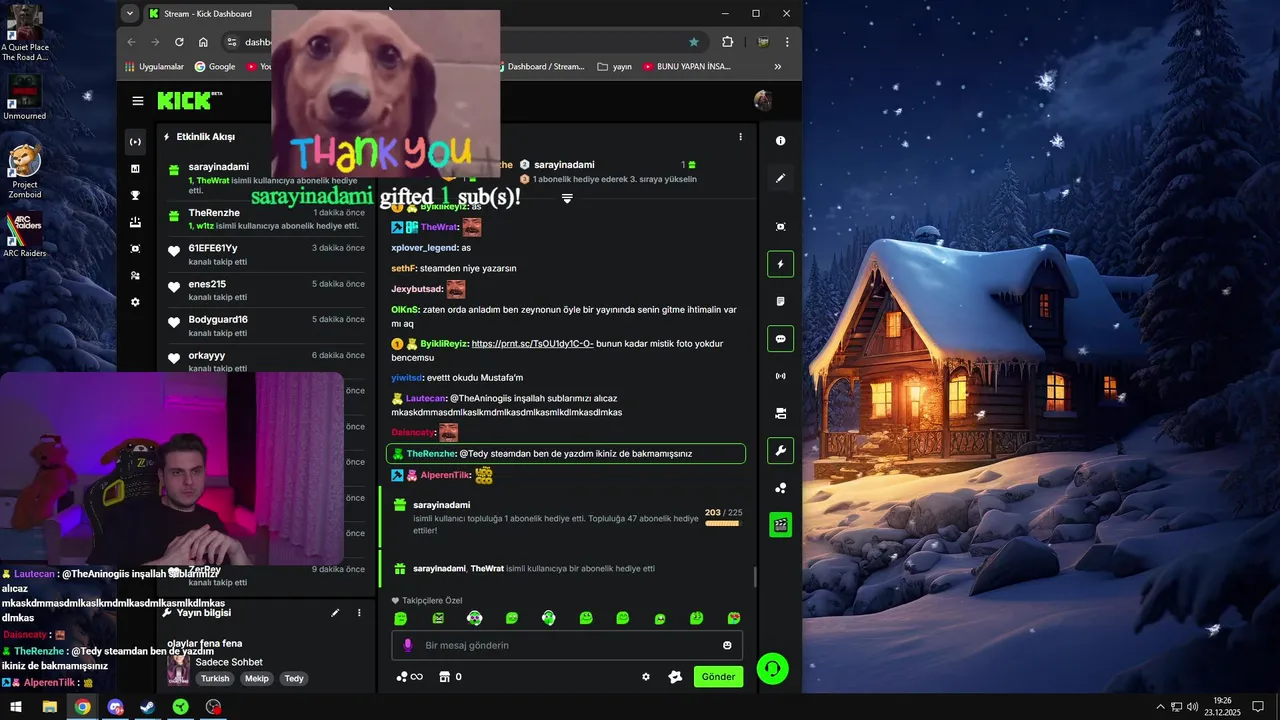Go to Chrome home page
The height and width of the screenshot is (720, 1280).
(x=203, y=42)
